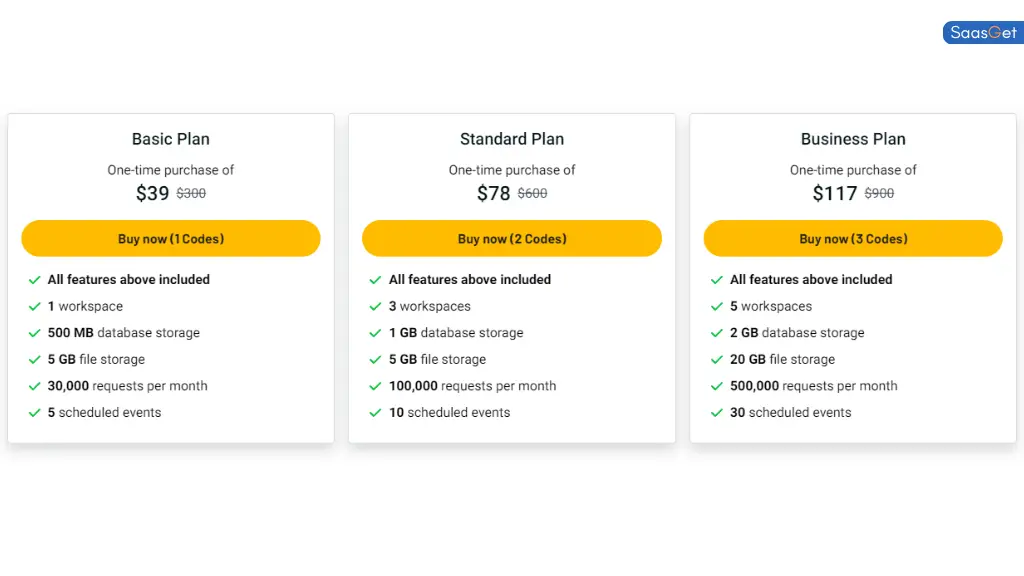The image size is (1024, 576).
Task: Click the checkmark next to 30 scheduled events
Action: [718, 412]
